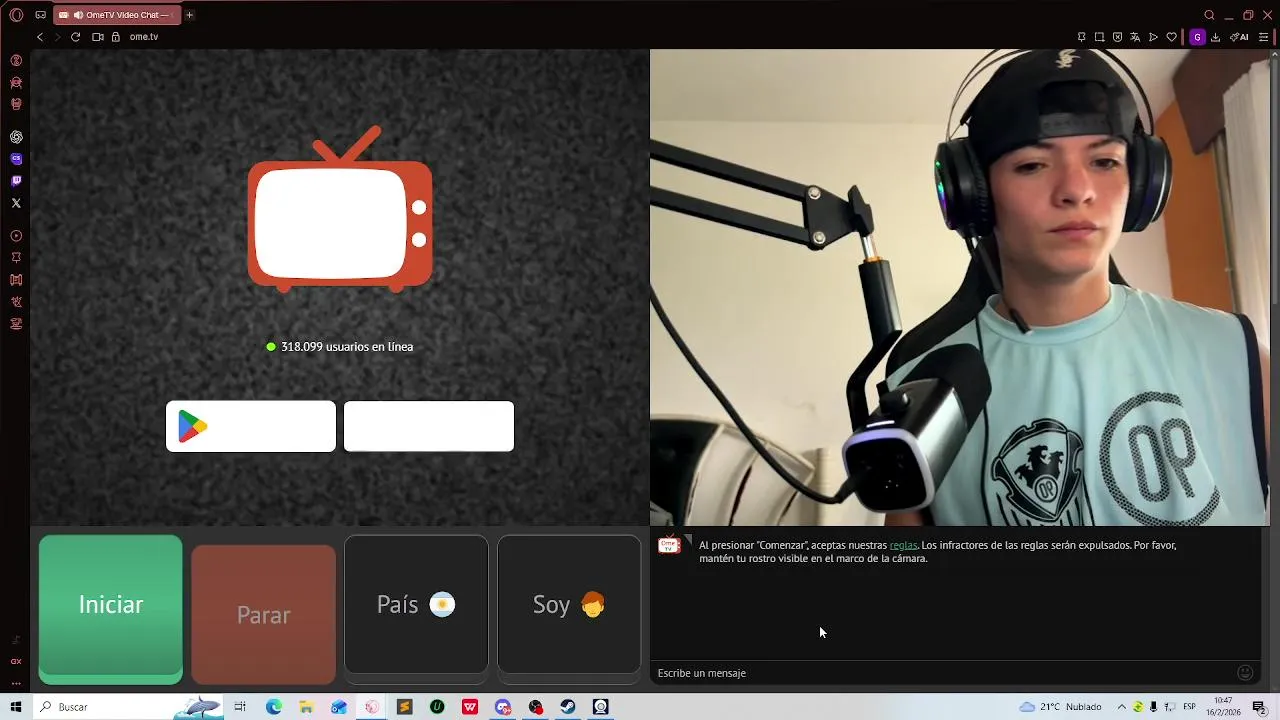
Task: Open the page translate icon
Action: tap(1135, 37)
